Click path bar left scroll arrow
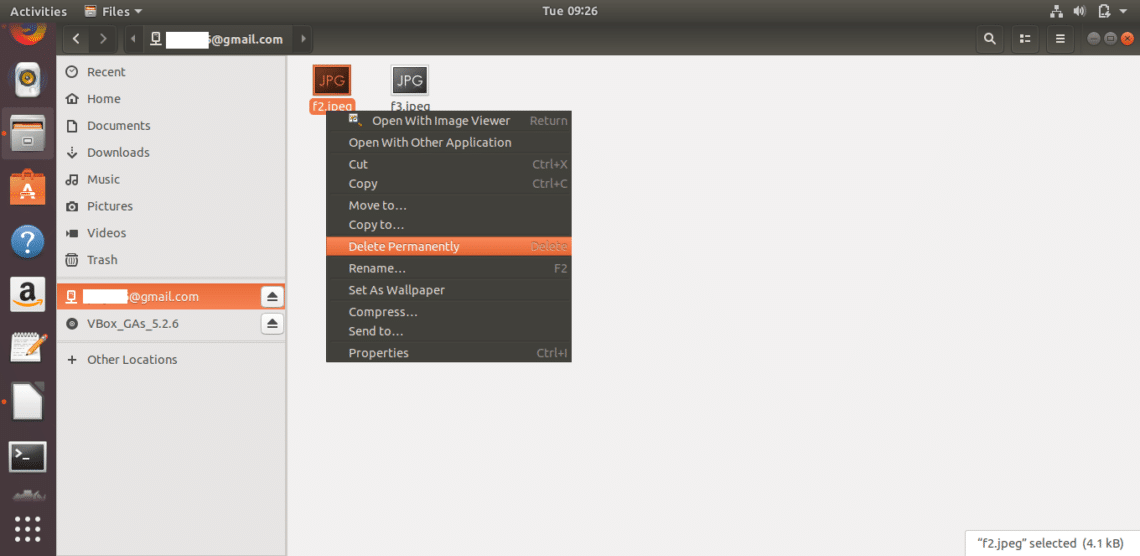Viewport: 1140px width, 556px height. (x=134, y=39)
